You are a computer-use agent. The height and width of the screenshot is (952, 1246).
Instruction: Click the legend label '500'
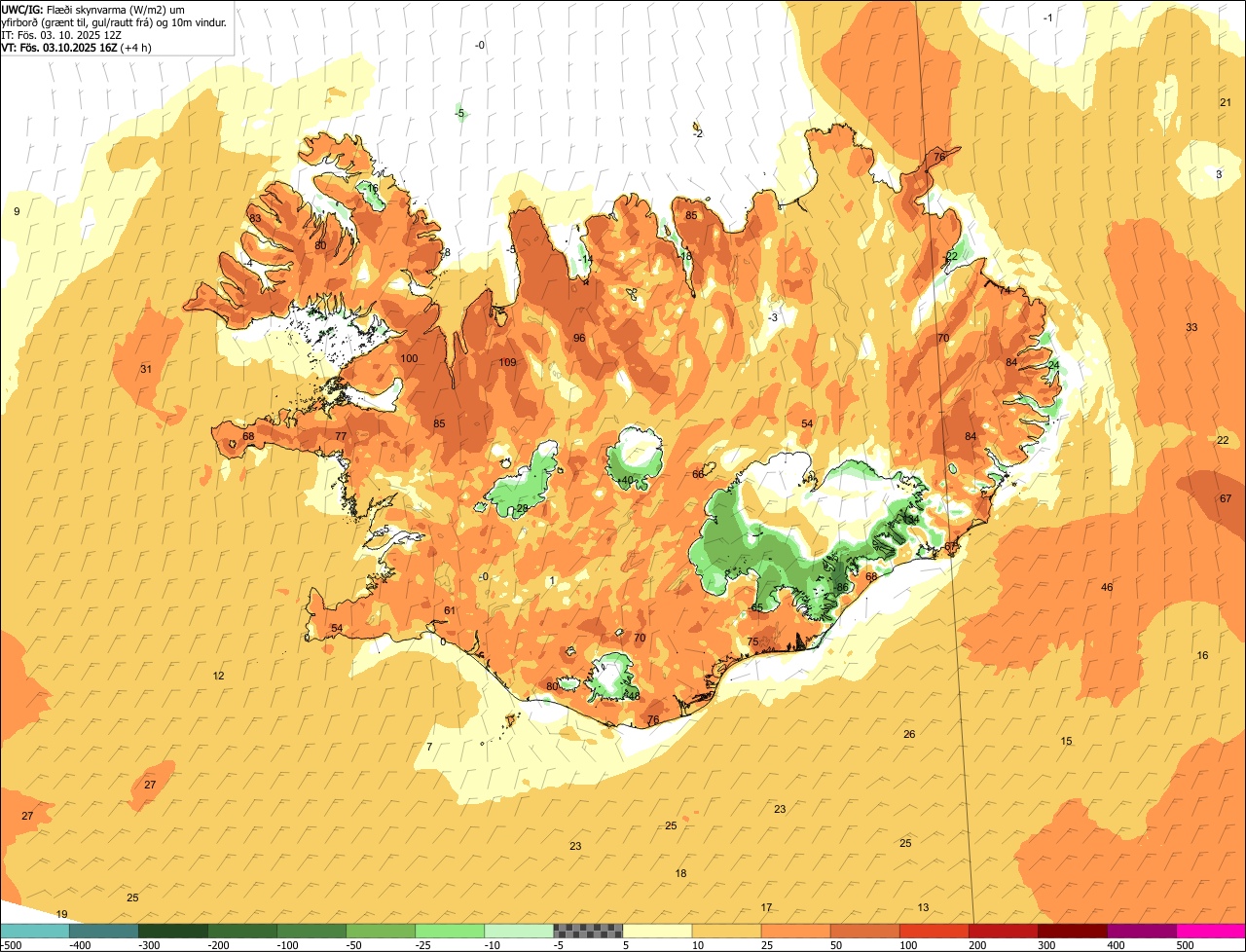click(1184, 944)
